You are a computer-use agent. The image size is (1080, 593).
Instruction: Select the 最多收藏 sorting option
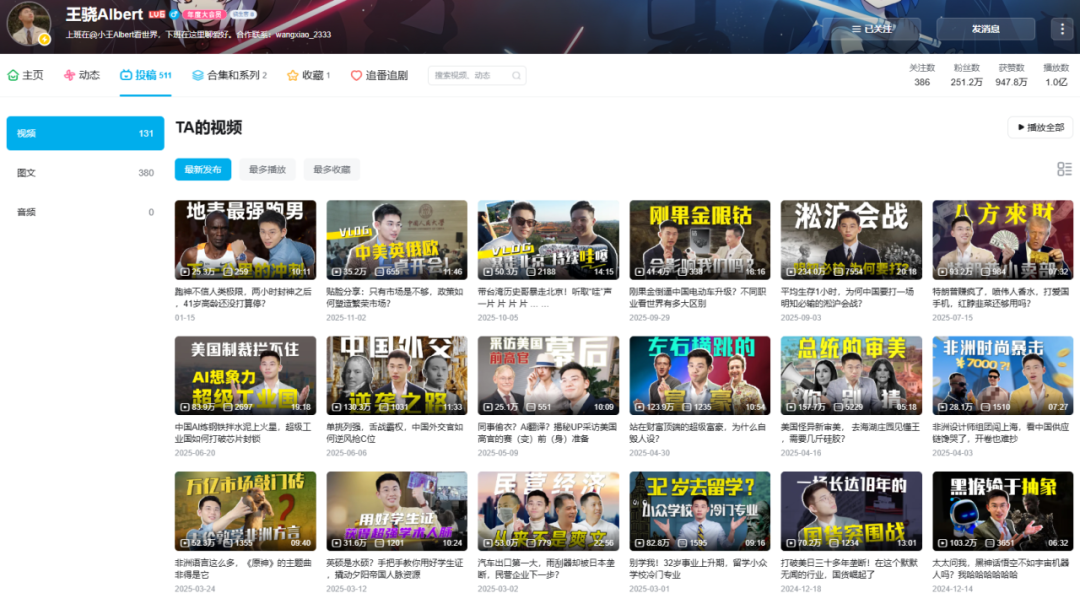click(x=331, y=169)
